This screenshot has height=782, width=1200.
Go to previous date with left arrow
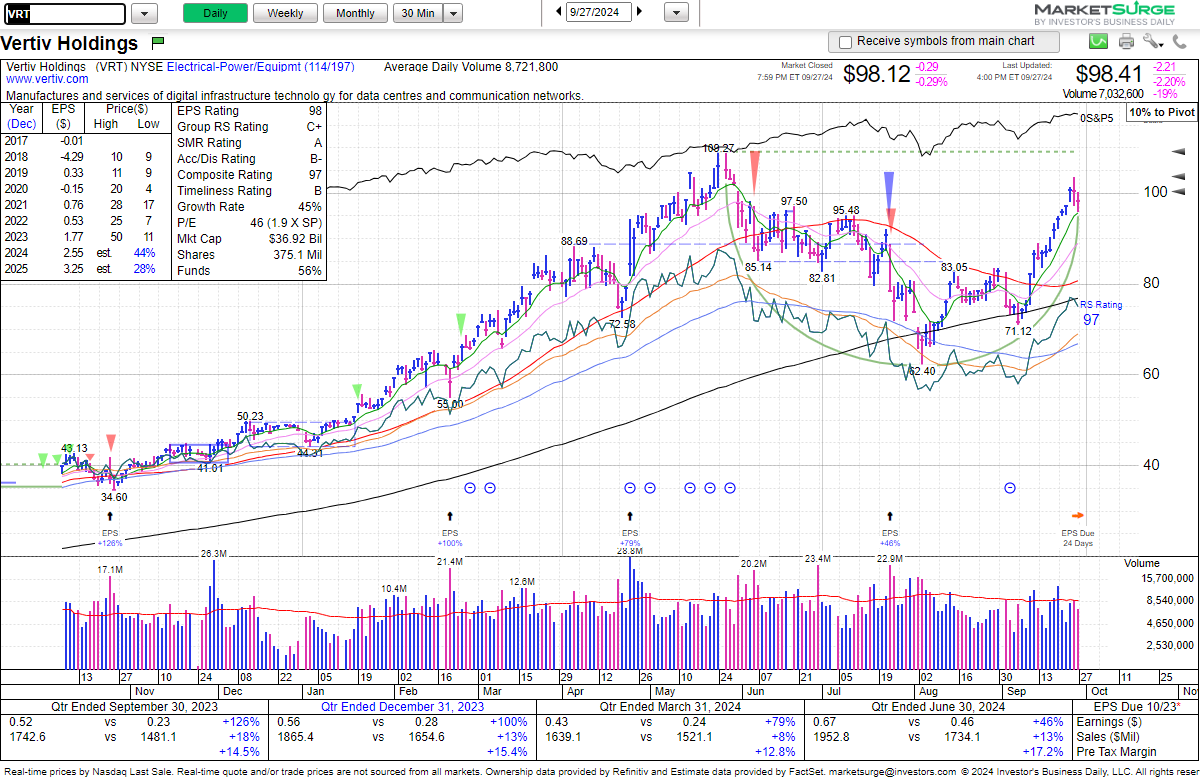pos(557,12)
